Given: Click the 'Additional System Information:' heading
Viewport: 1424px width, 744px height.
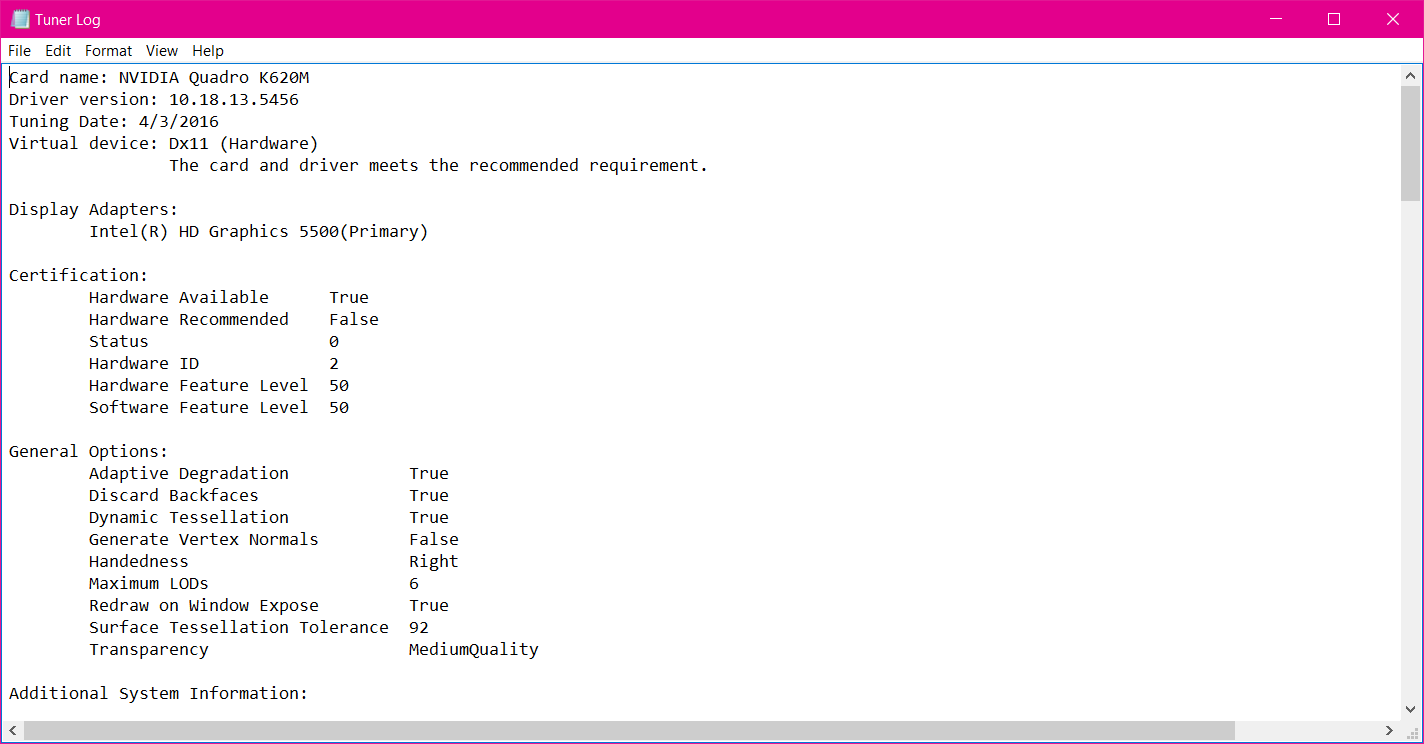Looking at the screenshot, I should [x=159, y=693].
